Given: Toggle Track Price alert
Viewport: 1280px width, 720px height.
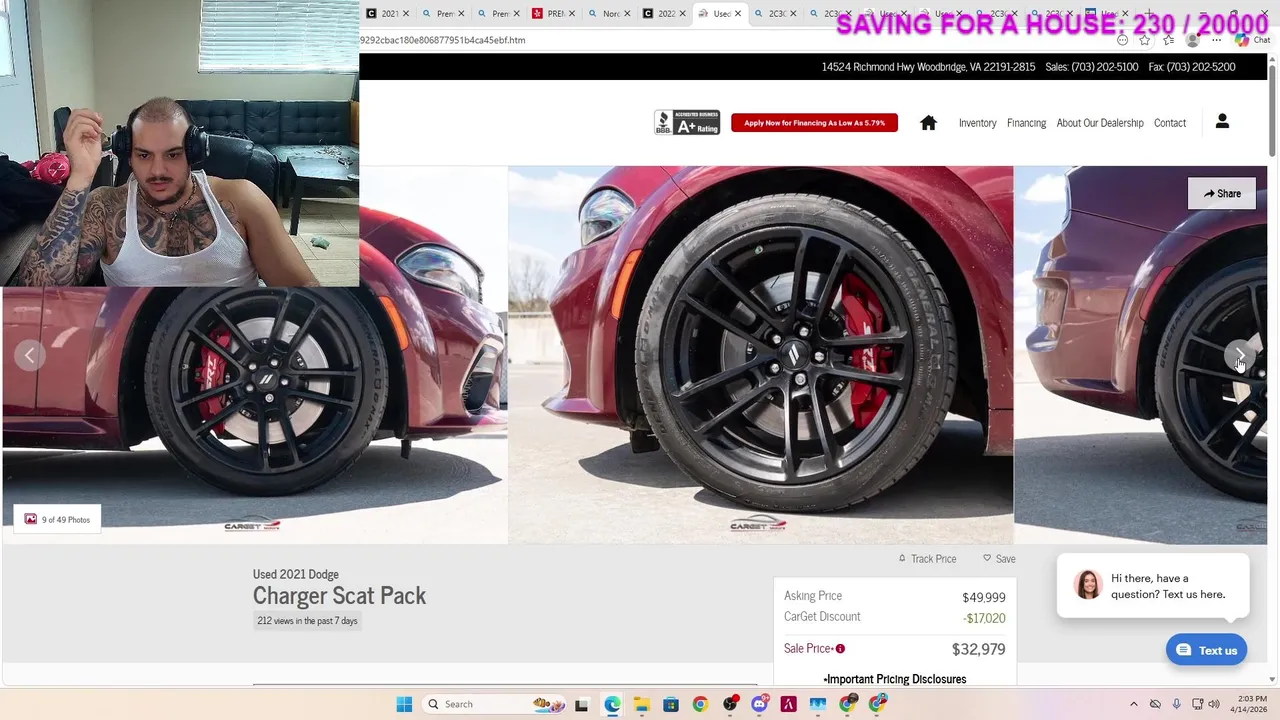Looking at the screenshot, I should pyautogui.click(x=927, y=559).
